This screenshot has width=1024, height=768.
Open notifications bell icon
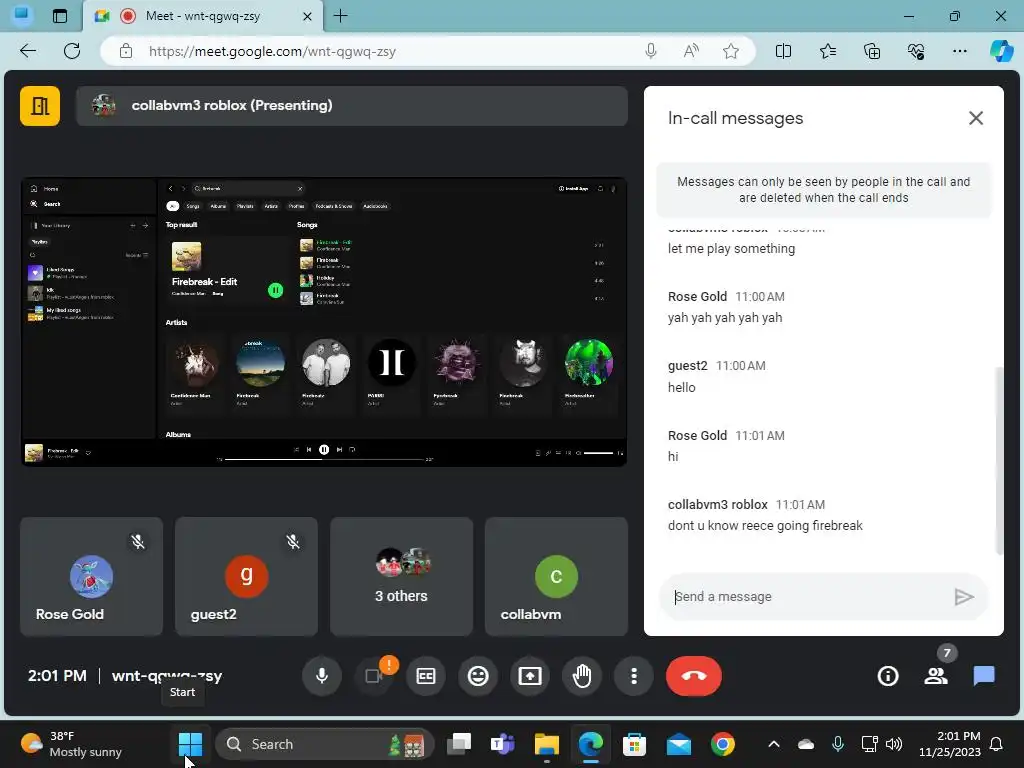click(997, 744)
